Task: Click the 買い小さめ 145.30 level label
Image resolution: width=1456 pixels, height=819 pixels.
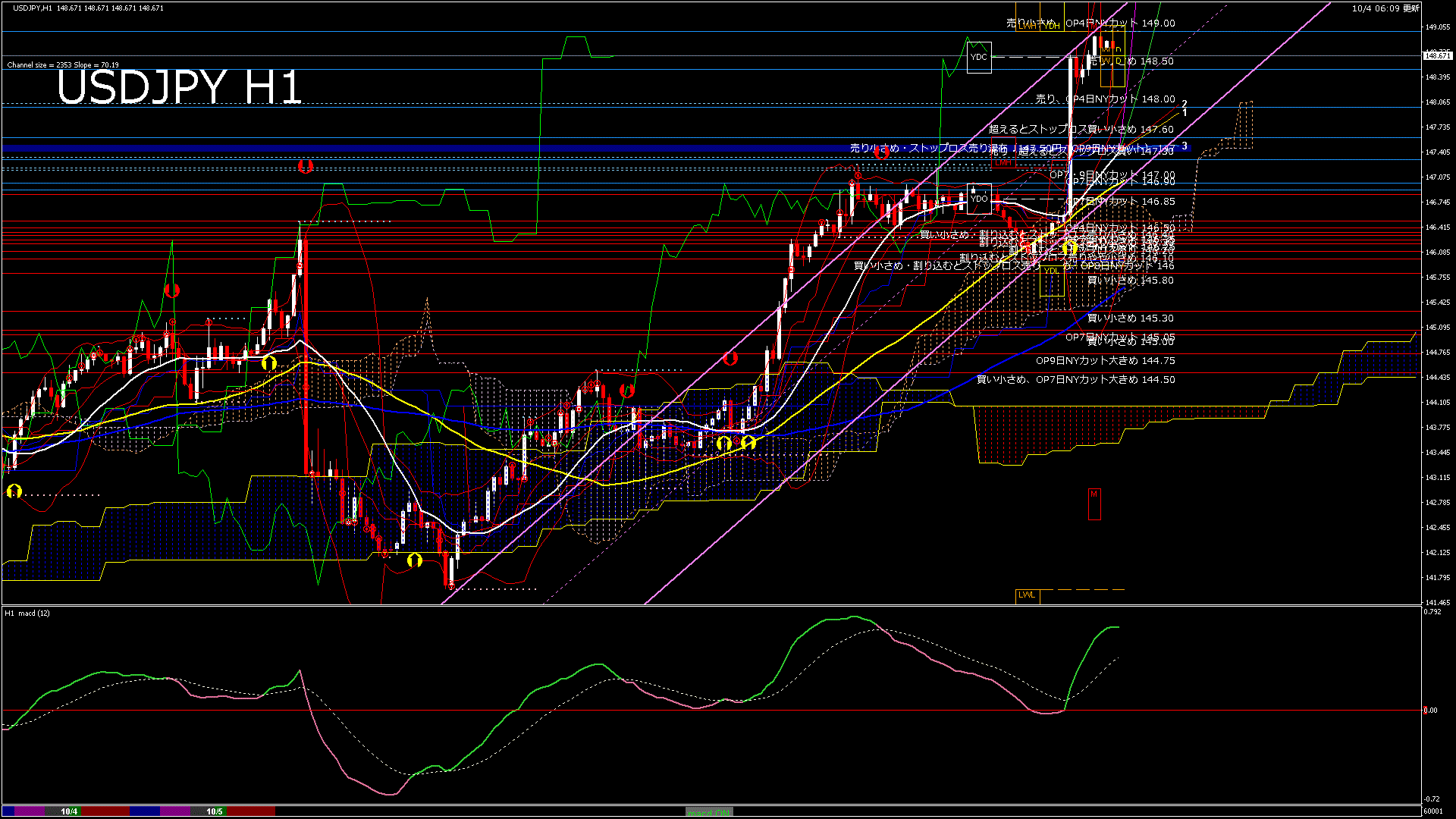Action: coord(1130,318)
